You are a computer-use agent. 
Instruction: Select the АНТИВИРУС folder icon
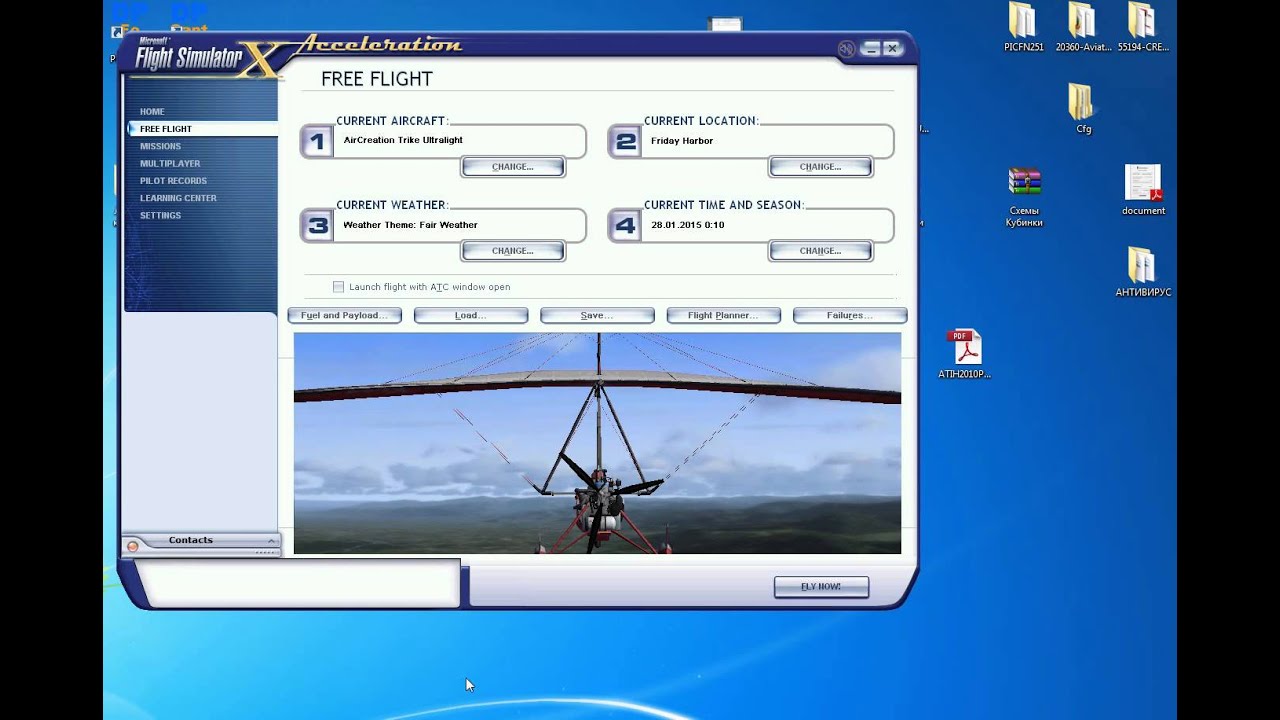tap(1143, 272)
